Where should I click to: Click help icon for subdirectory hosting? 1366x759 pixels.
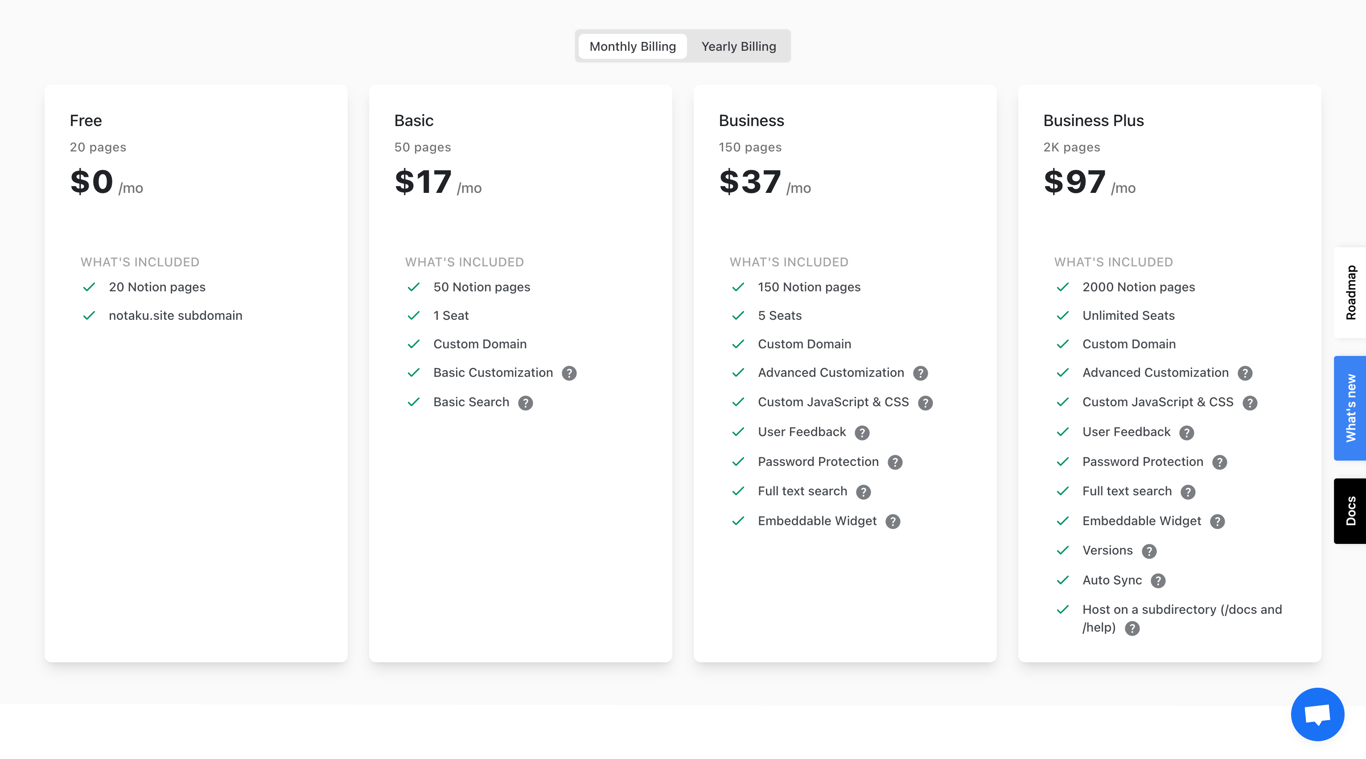1132,628
